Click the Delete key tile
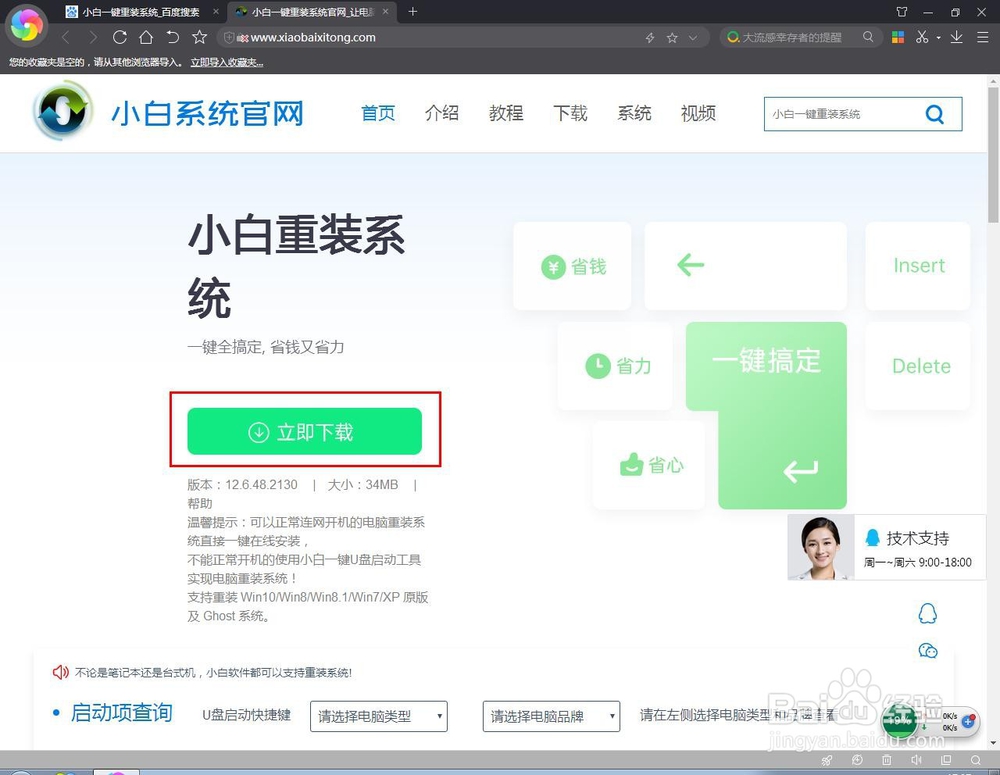Viewport: 1000px width, 775px height. 918,365
